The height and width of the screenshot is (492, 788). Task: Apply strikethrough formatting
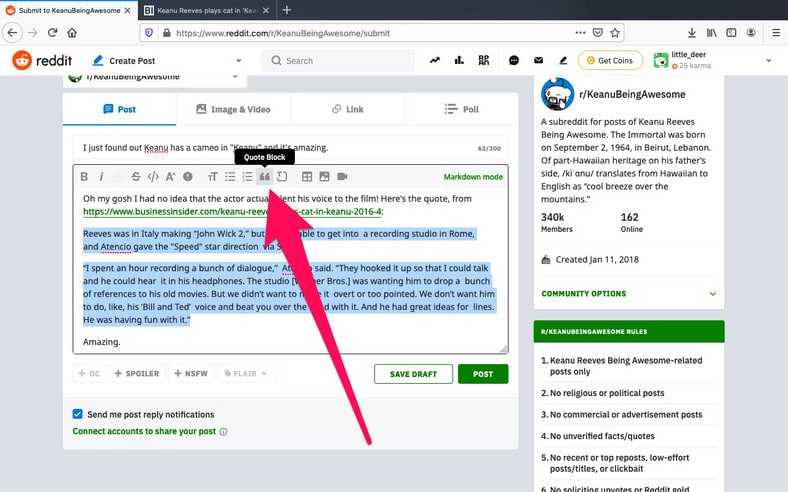(136, 176)
